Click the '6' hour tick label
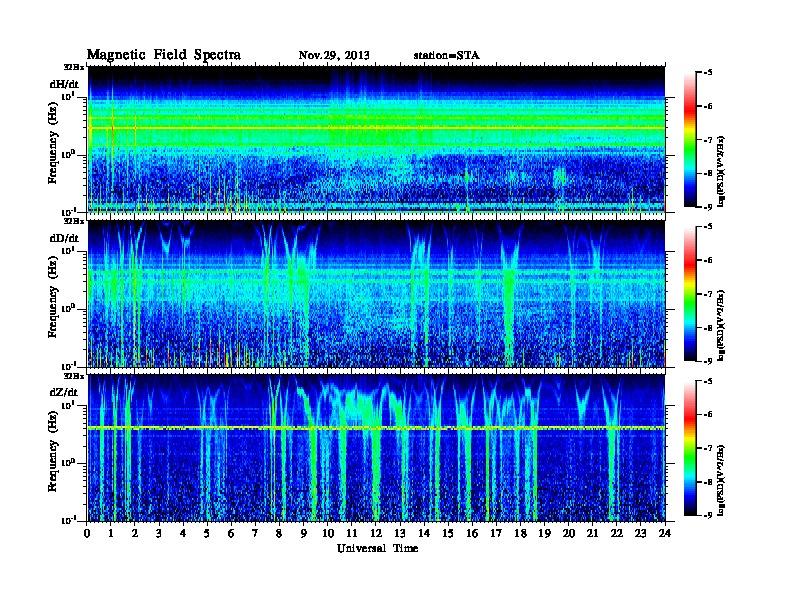This screenshot has width=792, height=612. (231, 533)
